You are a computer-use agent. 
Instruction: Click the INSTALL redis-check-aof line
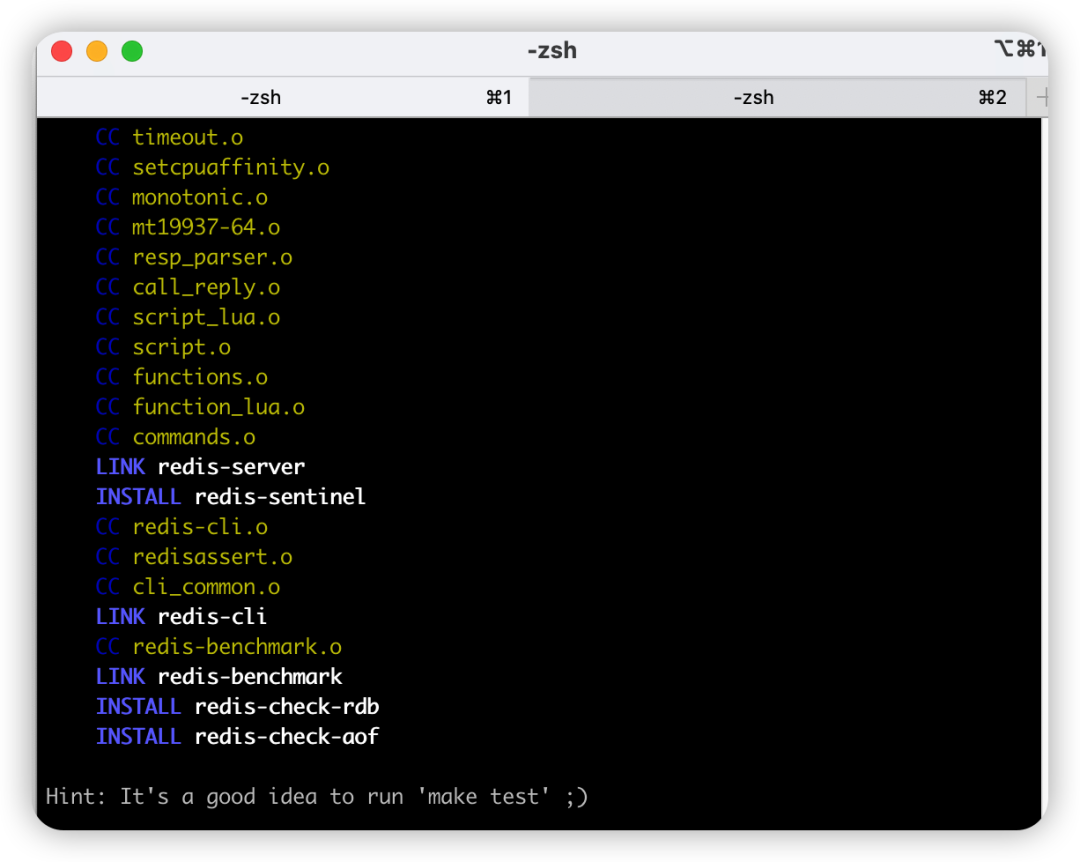pos(237,737)
